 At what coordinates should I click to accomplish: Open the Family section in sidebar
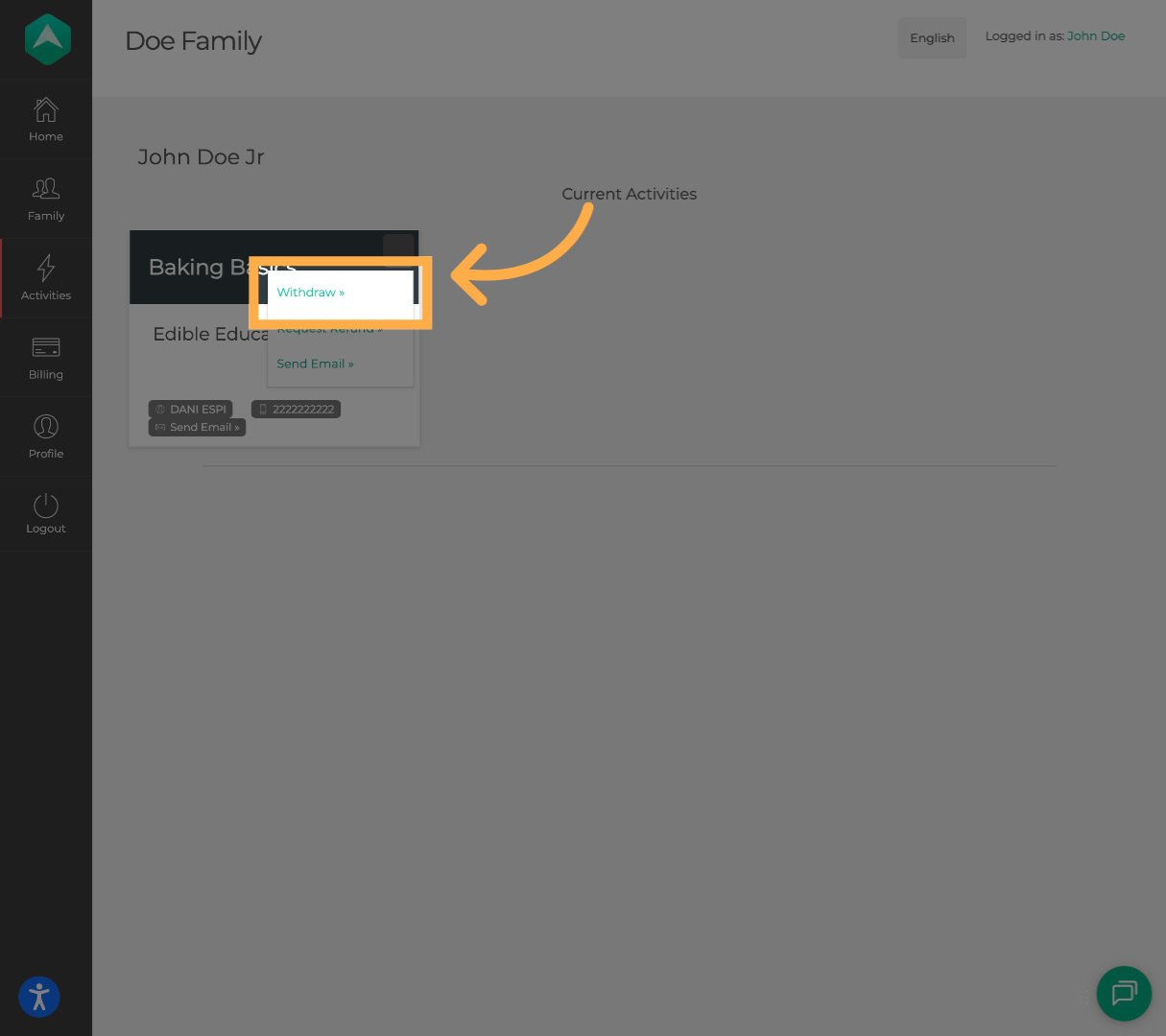[46, 200]
